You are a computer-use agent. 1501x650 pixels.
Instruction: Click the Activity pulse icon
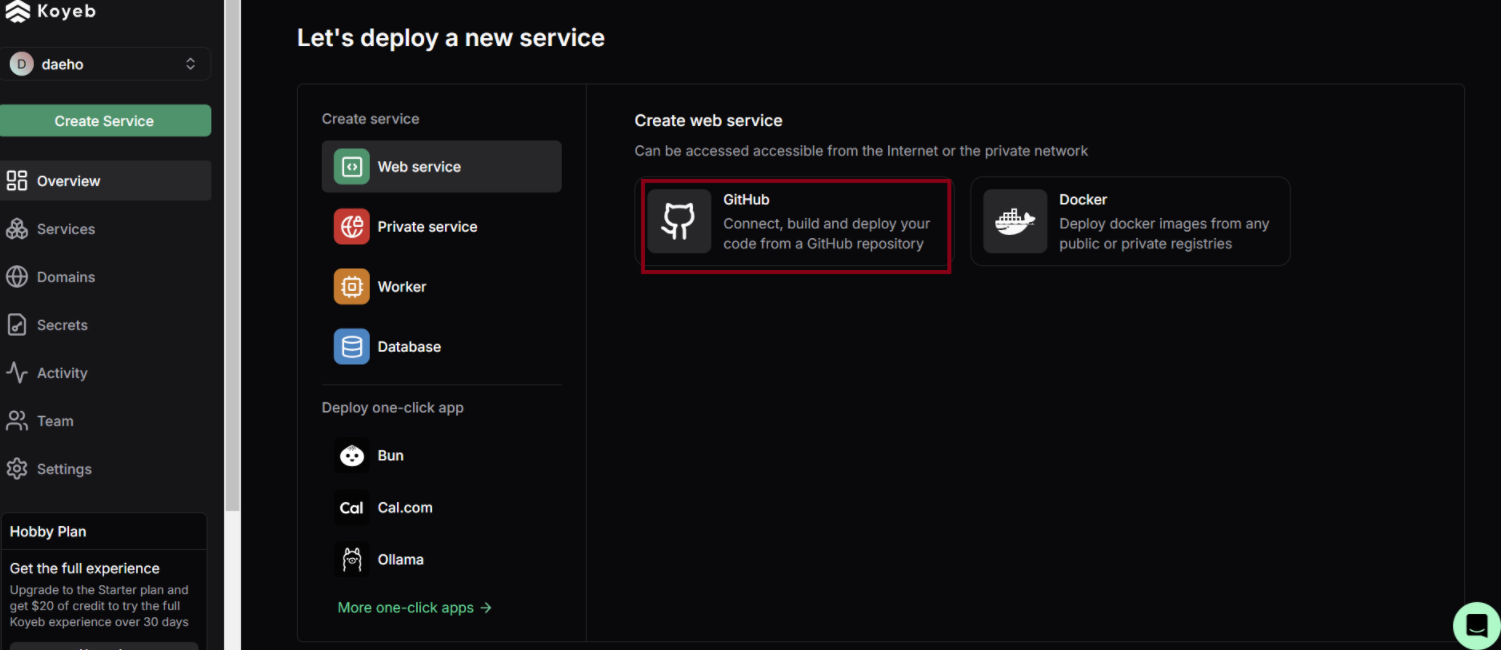coord(17,373)
